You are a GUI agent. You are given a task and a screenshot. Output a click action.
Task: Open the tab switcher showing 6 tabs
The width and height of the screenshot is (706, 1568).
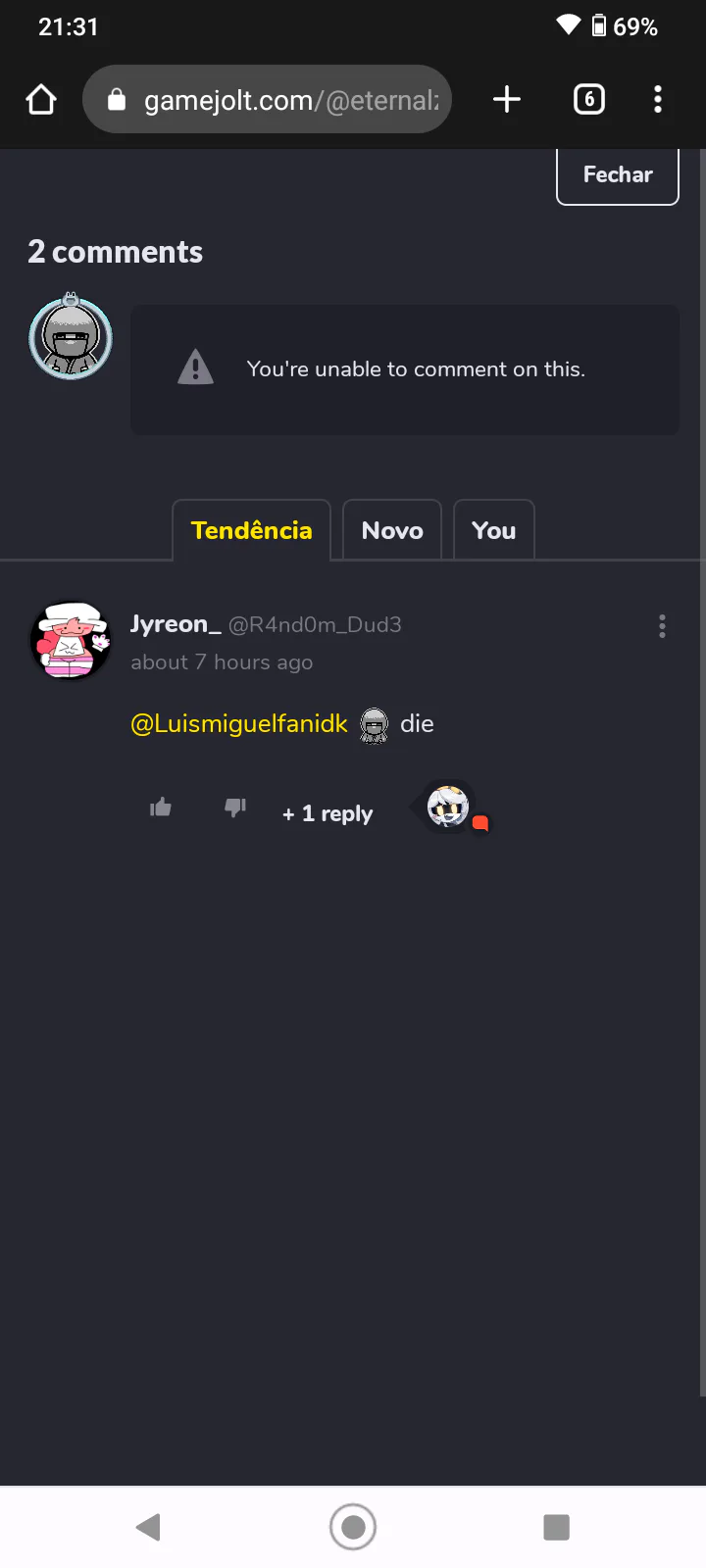pos(588,99)
